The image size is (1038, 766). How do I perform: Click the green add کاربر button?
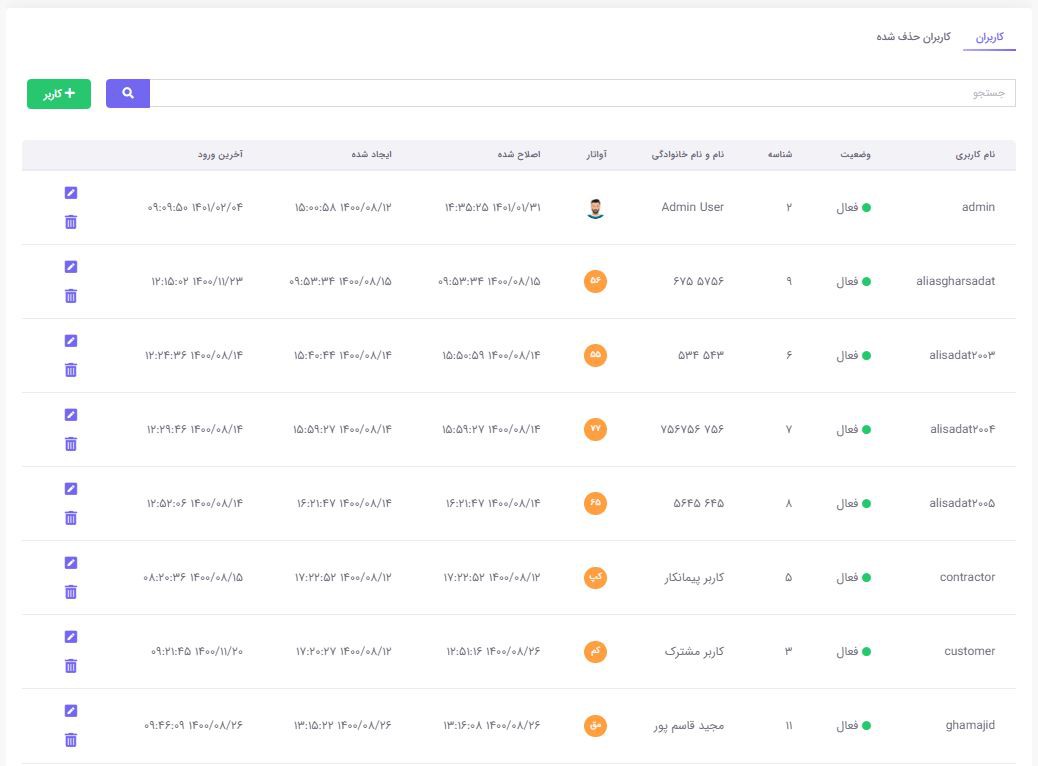(59, 93)
